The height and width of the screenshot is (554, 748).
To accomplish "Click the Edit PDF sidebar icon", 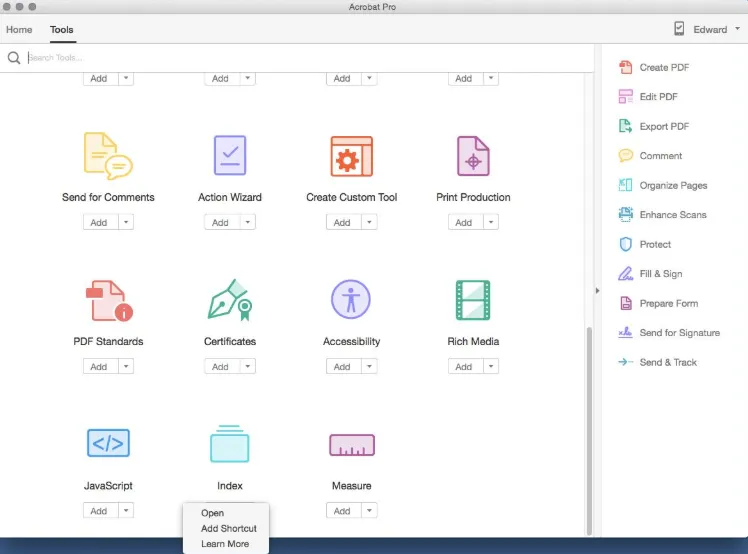I will (x=625, y=96).
